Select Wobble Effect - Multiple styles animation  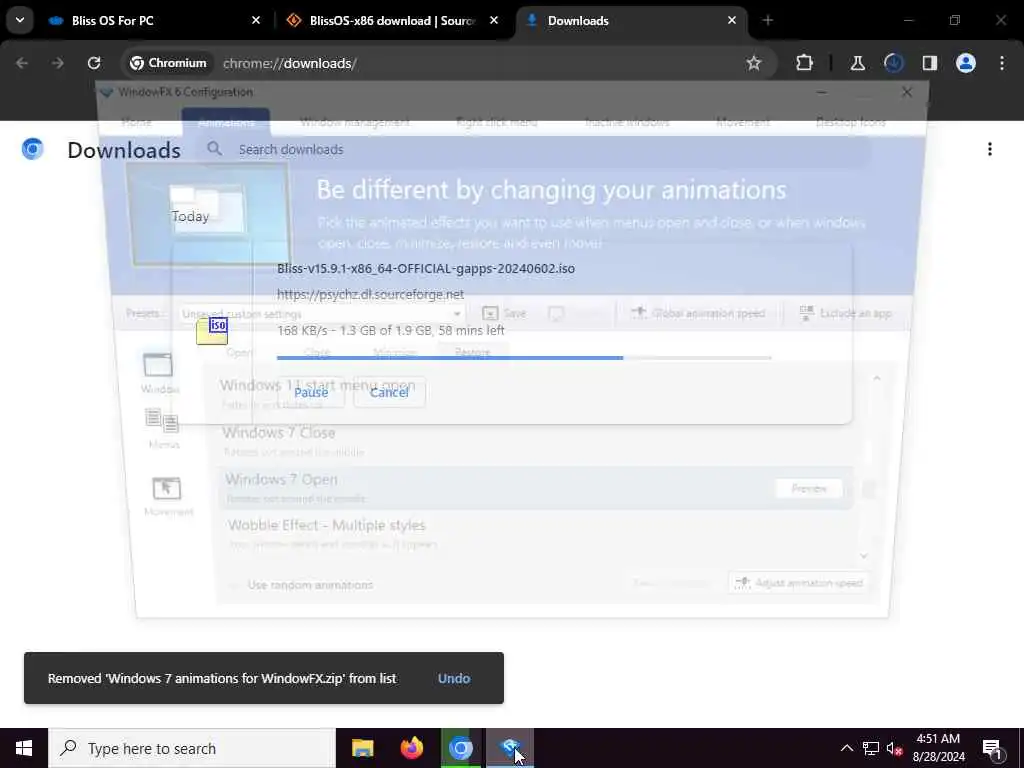tap(537, 534)
